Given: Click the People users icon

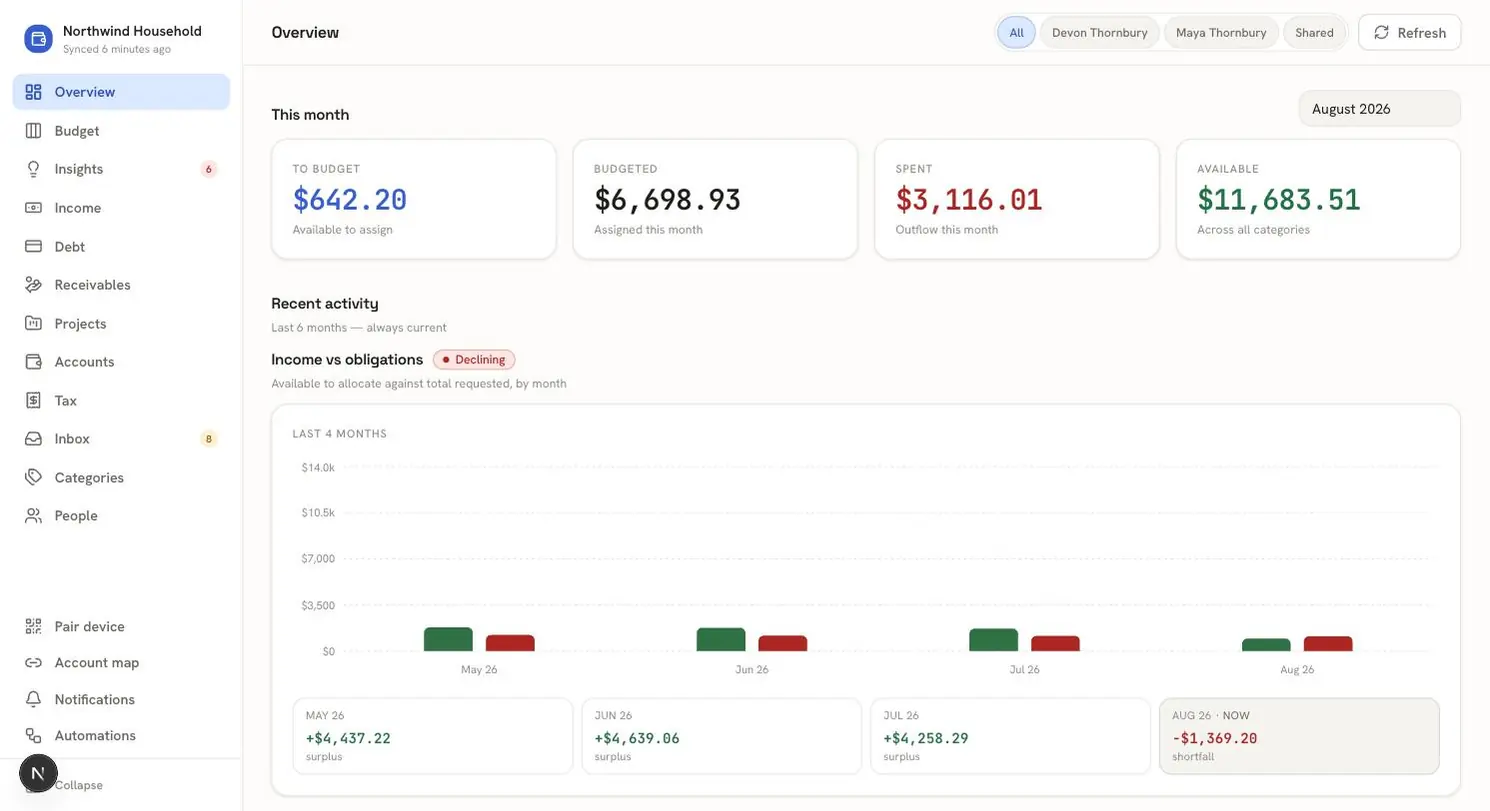Looking at the screenshot, I should pyautogui.click(x=33, y=516).
